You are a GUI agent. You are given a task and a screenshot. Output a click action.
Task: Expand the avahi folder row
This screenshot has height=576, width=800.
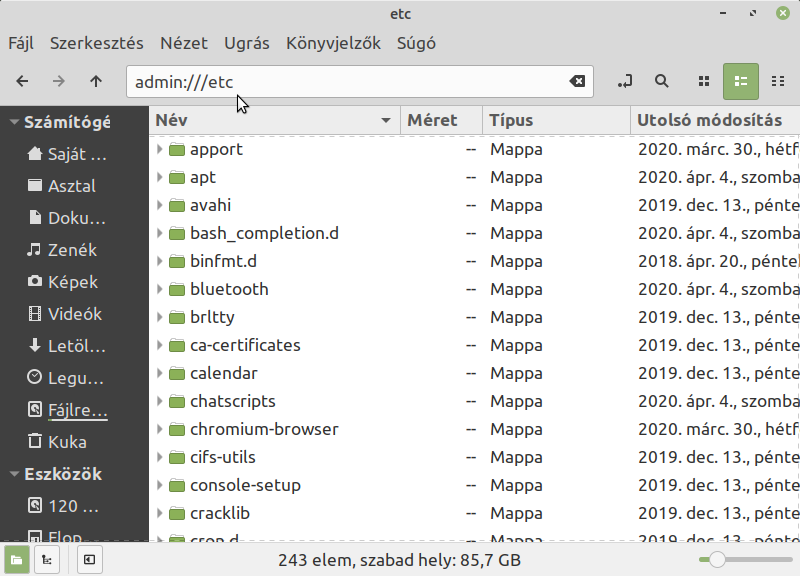[159, 205]
